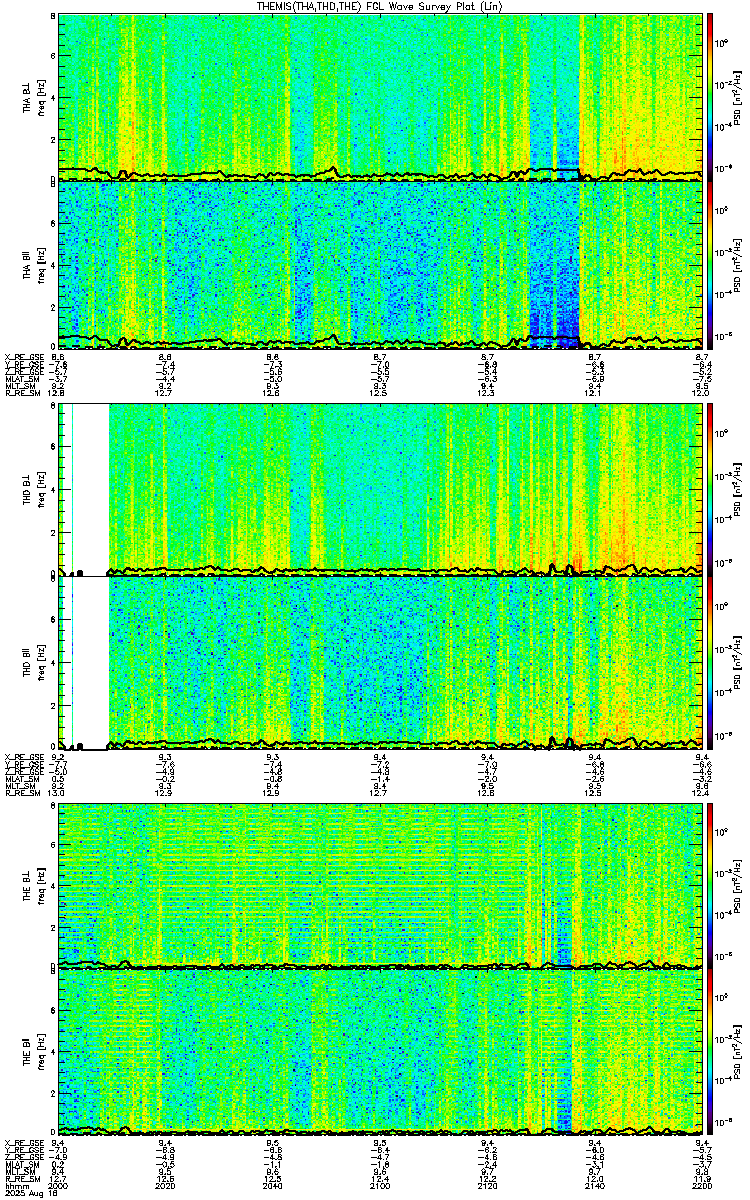
Task: Click the 'THE Bll freq [Hz]' y-axis label
Action: pos(33,1052)
